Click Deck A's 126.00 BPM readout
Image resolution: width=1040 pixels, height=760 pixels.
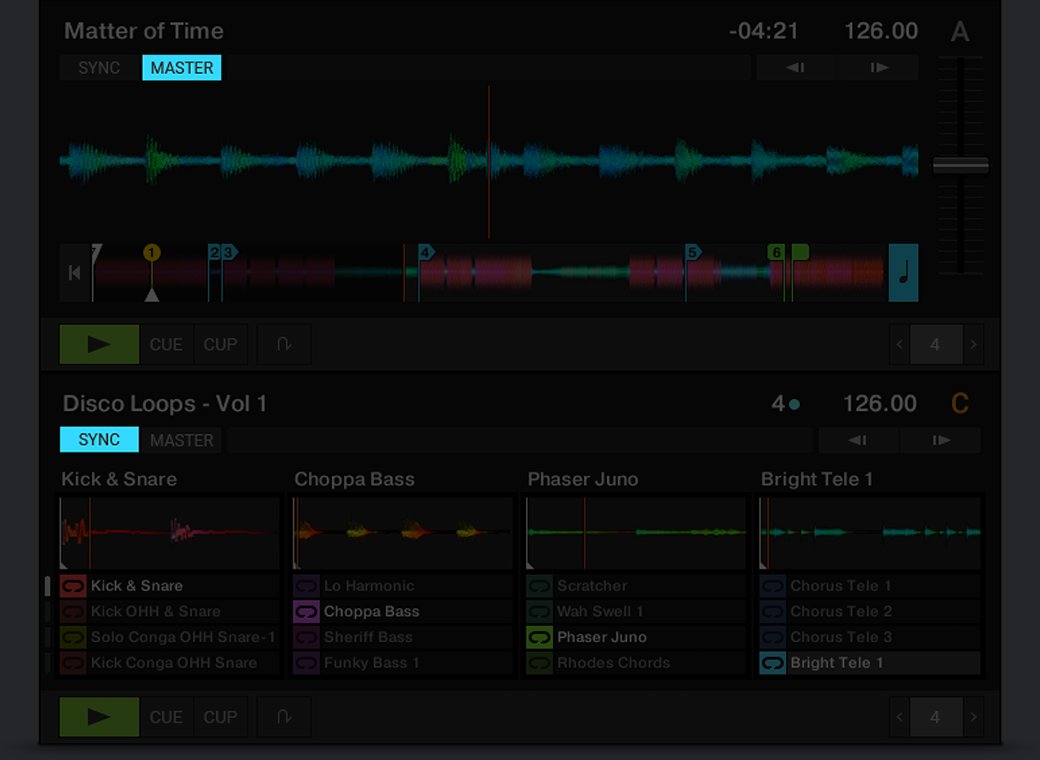[x=881, y=31]
